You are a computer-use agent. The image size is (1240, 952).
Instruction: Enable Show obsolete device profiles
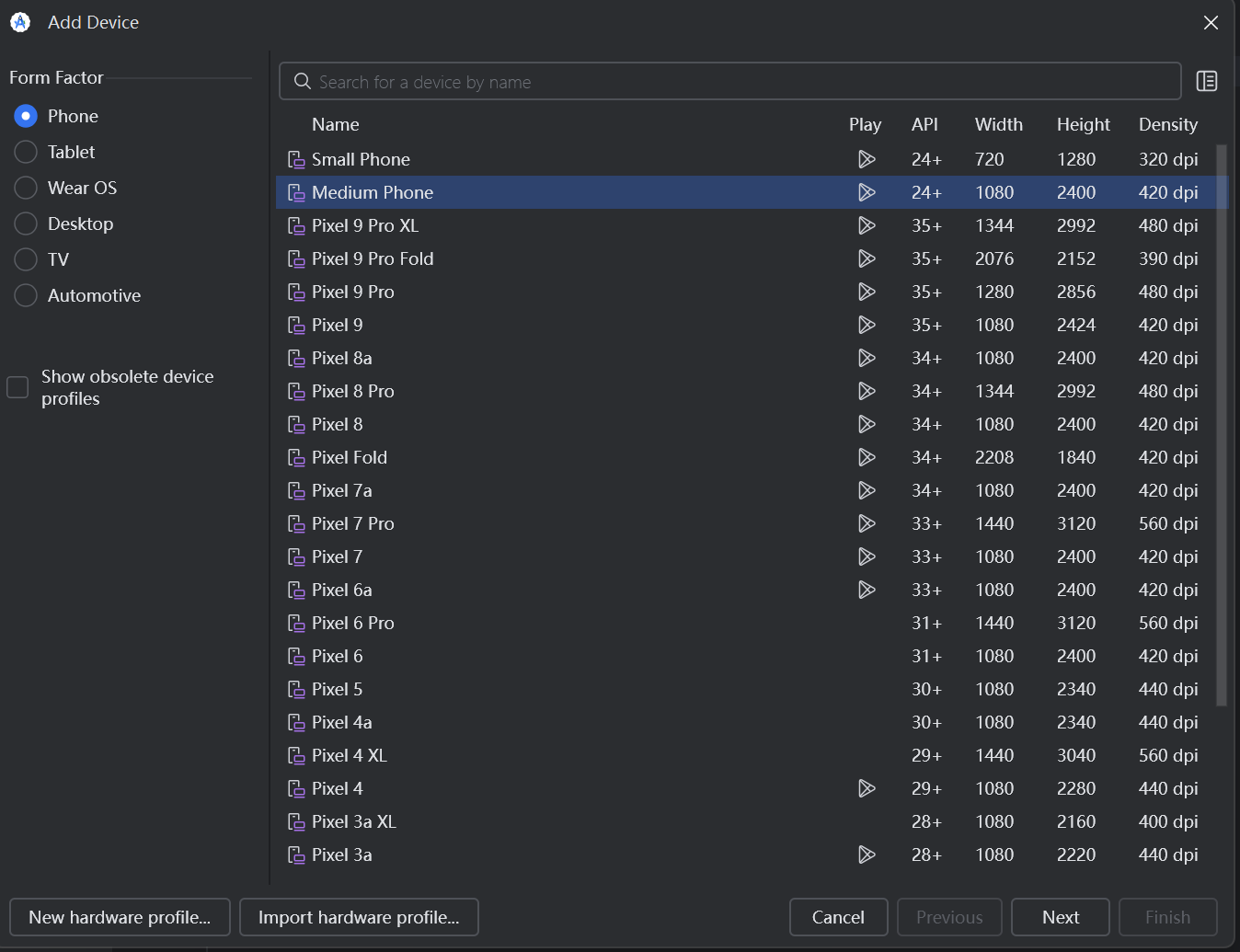tap(18, 387)
